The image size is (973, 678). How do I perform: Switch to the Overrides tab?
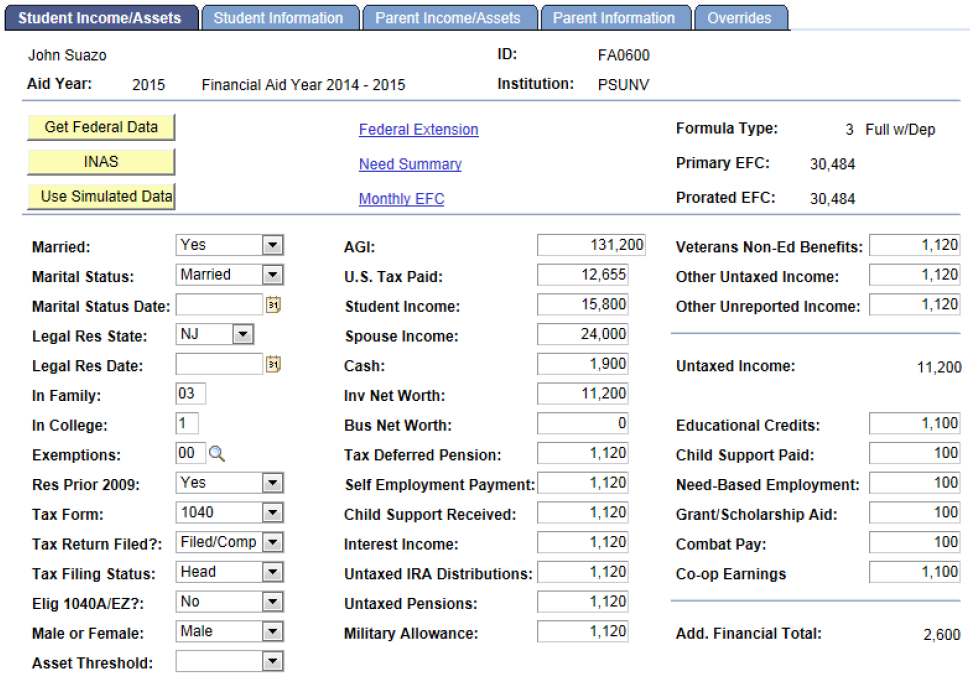tap(740, 16)
